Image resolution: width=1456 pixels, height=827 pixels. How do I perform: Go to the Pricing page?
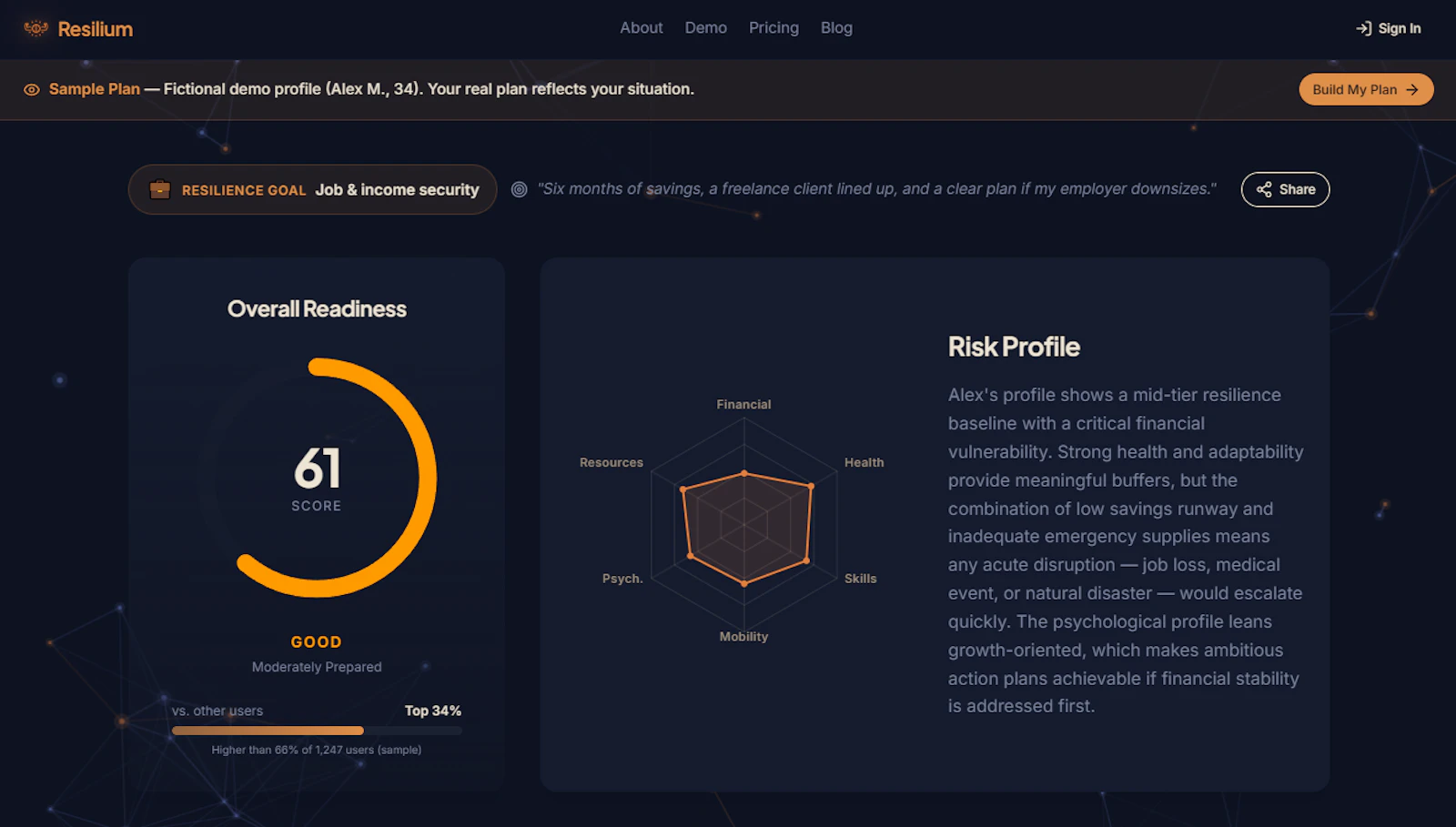[x=773, y=28]
